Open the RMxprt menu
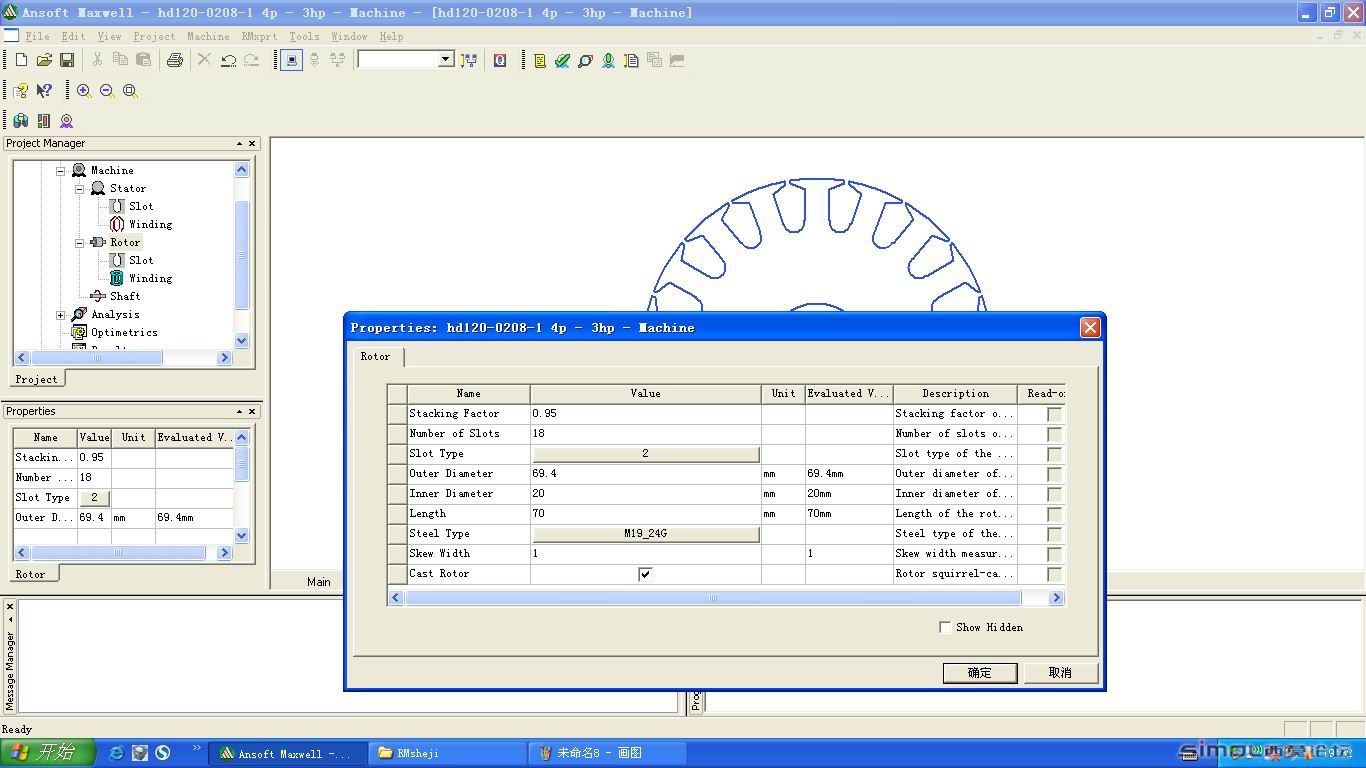The height and width of the screenshot is (768, 1366). click(260, 36)
